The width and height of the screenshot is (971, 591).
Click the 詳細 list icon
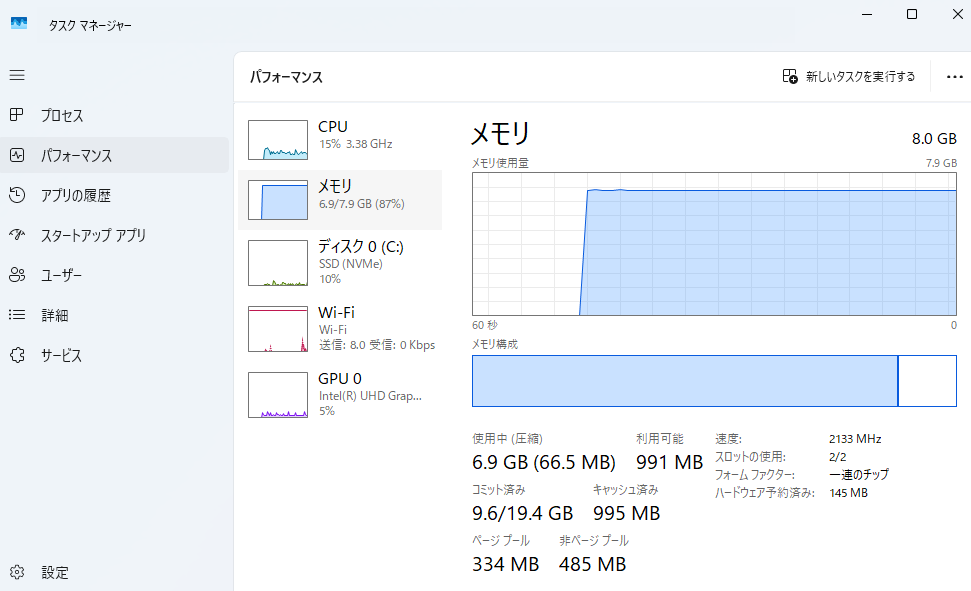[x=17, y=315]
